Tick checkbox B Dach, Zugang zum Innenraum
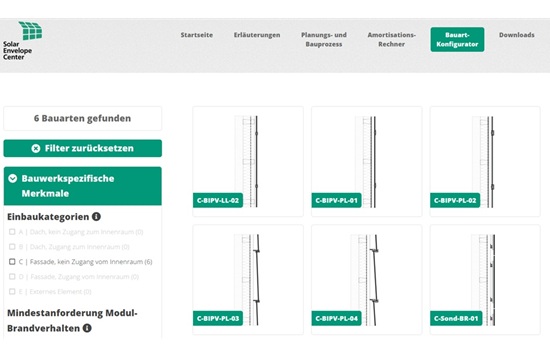Screen dimensions: 550x360 click(12, 247)
